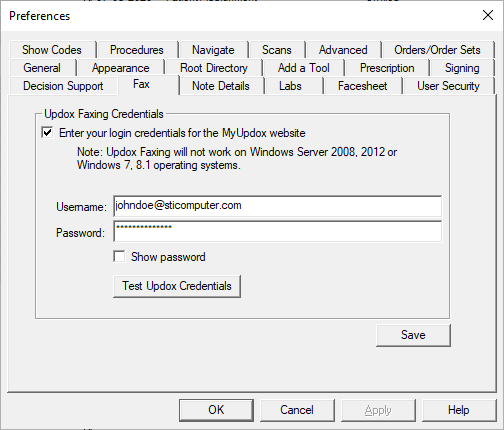Open the Facesheet tab
Viewport: 504px width, 430px height.
pyautogui.click(x=363, y=86)
